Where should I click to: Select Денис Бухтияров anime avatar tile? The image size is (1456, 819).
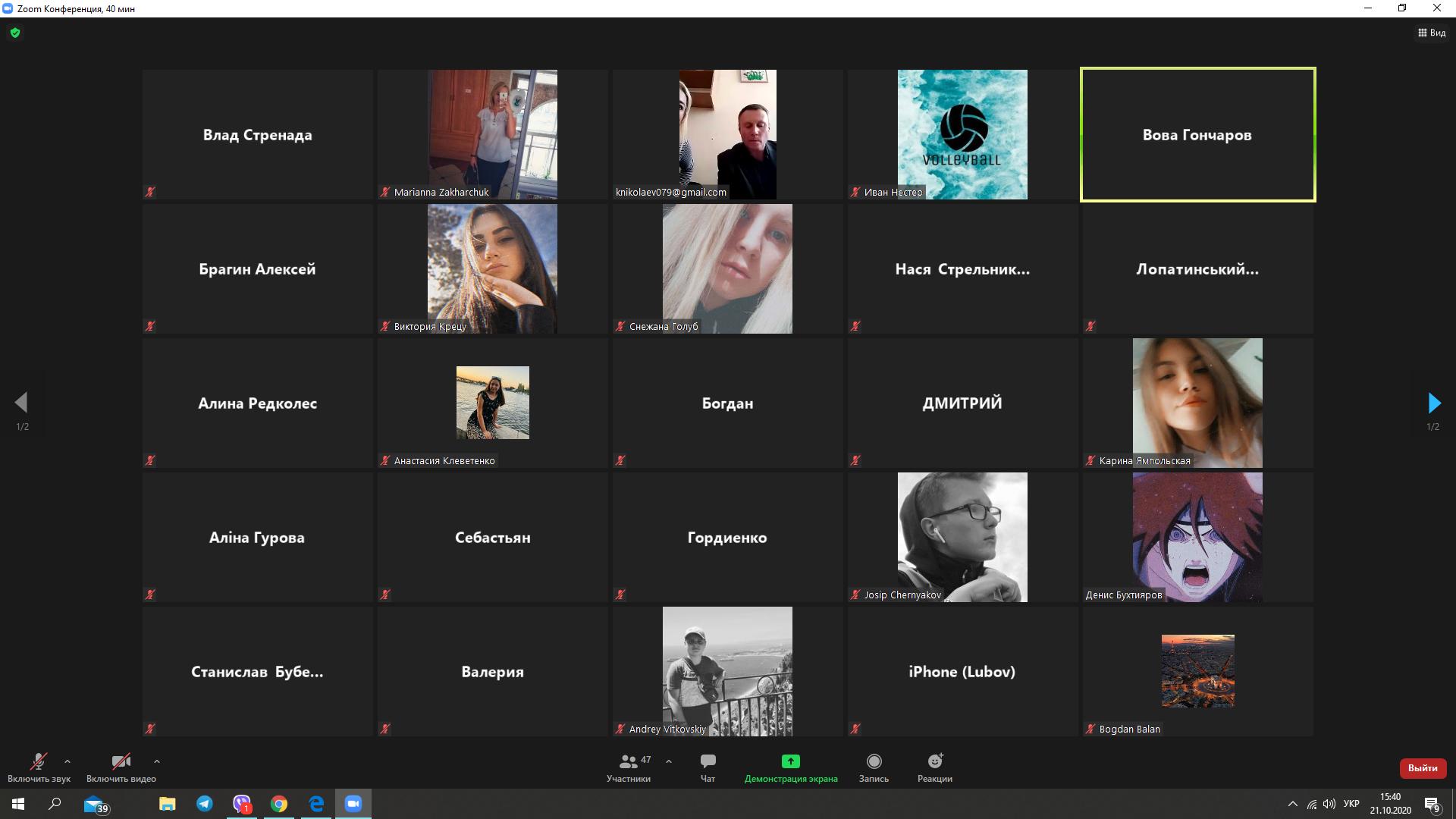click(1197, 538)
